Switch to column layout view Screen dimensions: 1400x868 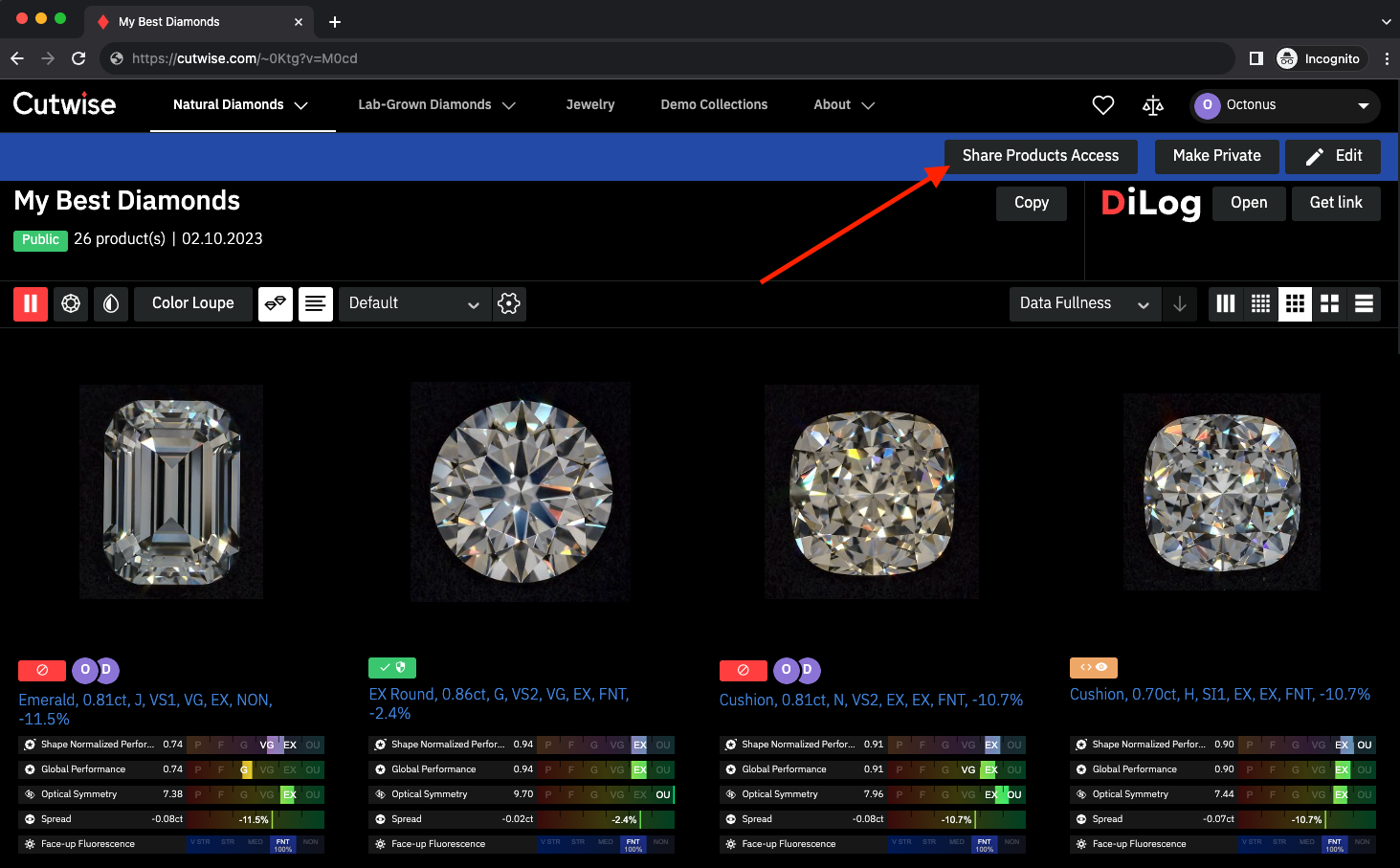[x=1226, y=303]
